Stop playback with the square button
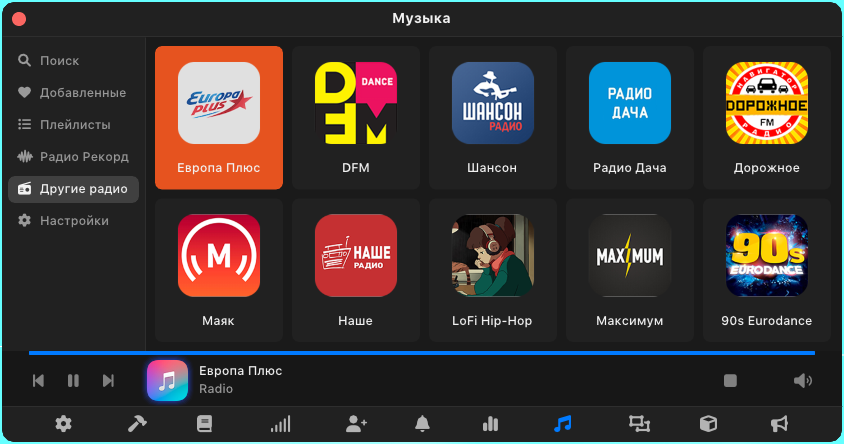 [730, 380]
